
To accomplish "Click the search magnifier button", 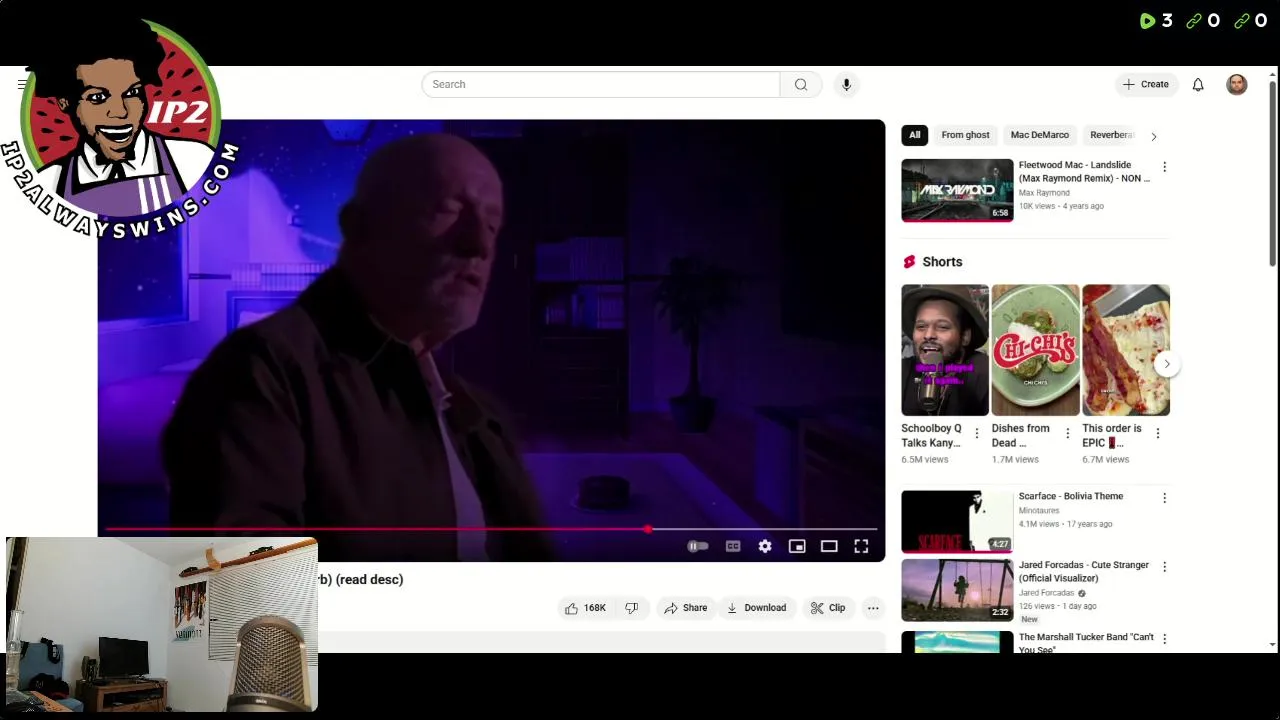I will (801, 85).
